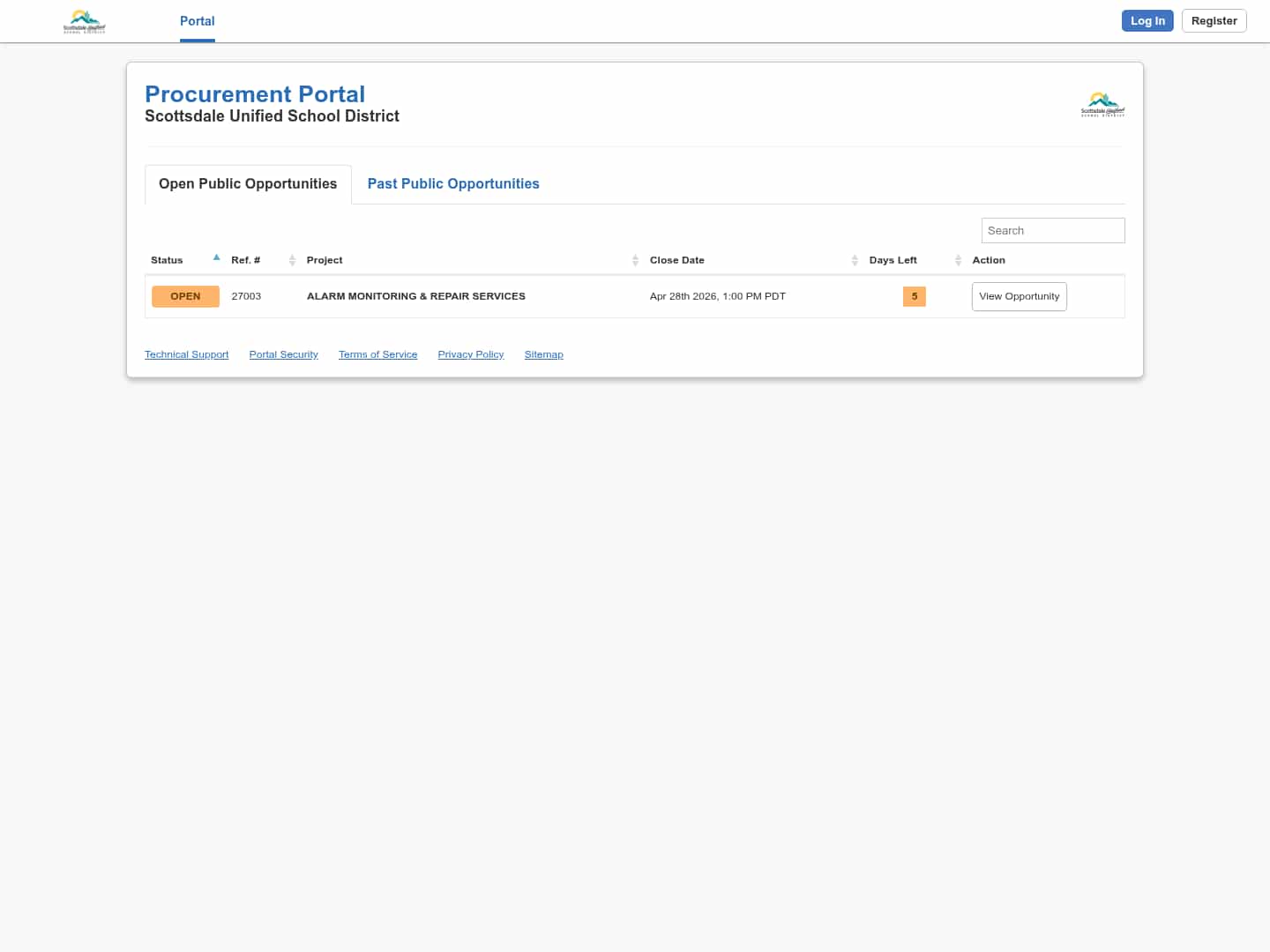Image resolution: width=1270 pixels, height=952 pixels.
Task: Sort by the Days Left column icon
Action: 958,260
